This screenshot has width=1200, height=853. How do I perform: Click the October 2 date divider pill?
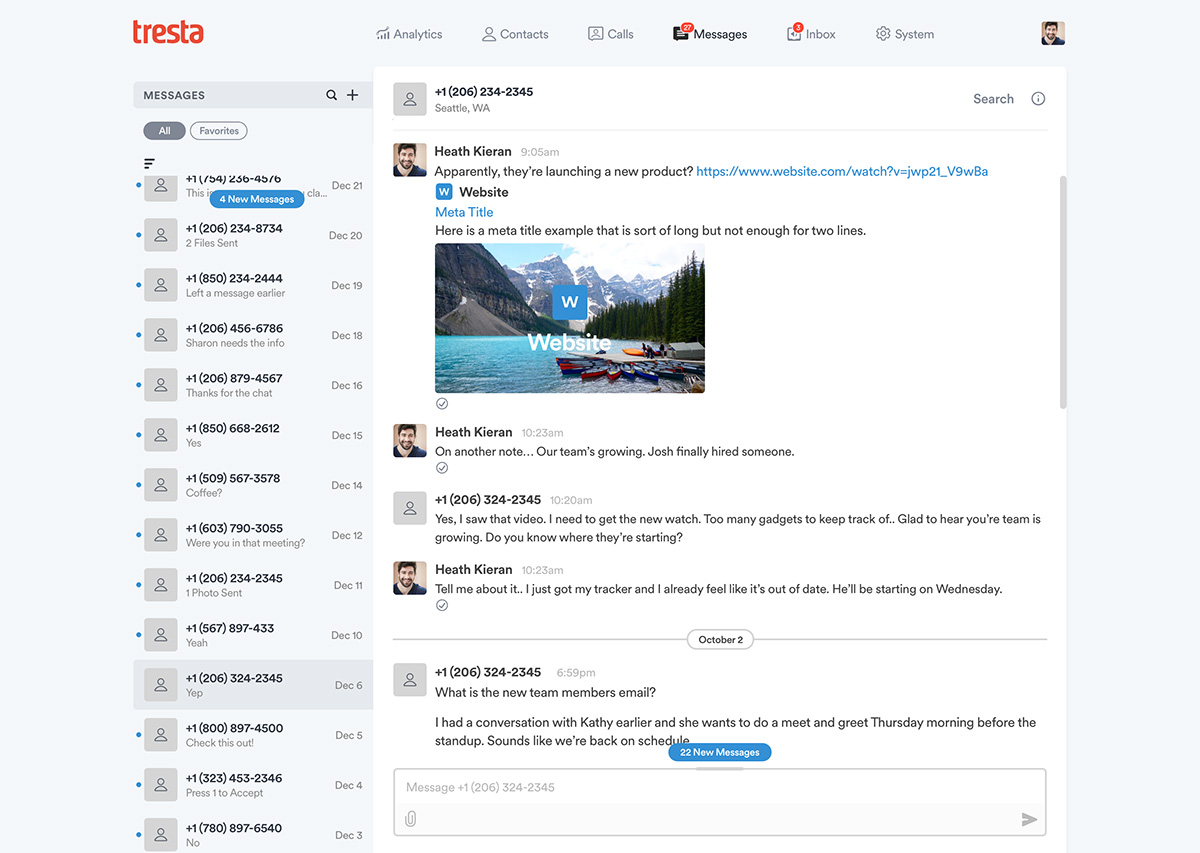click(720, 639)
